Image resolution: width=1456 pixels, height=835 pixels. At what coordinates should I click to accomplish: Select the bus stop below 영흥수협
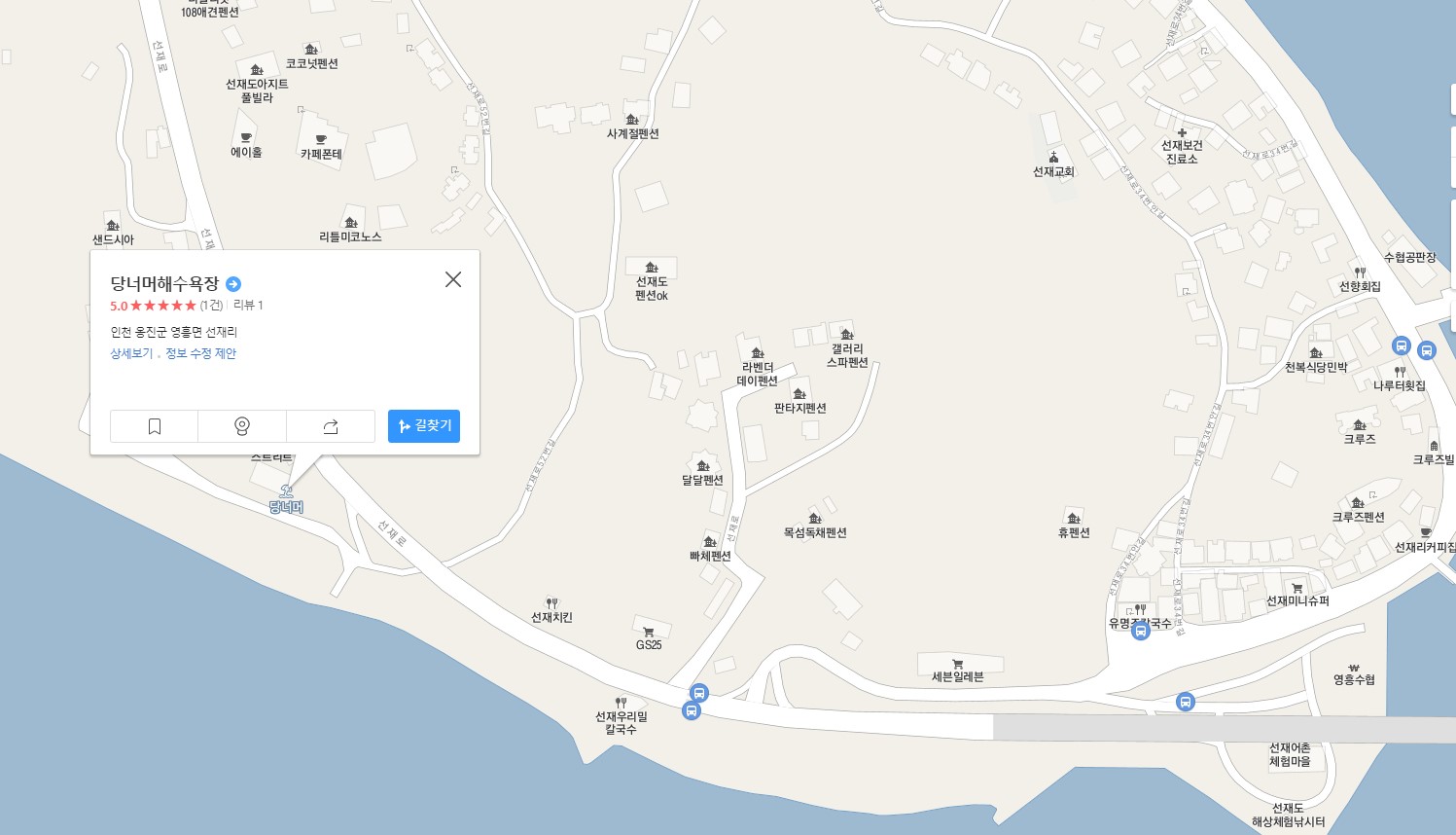(1185, 702)
